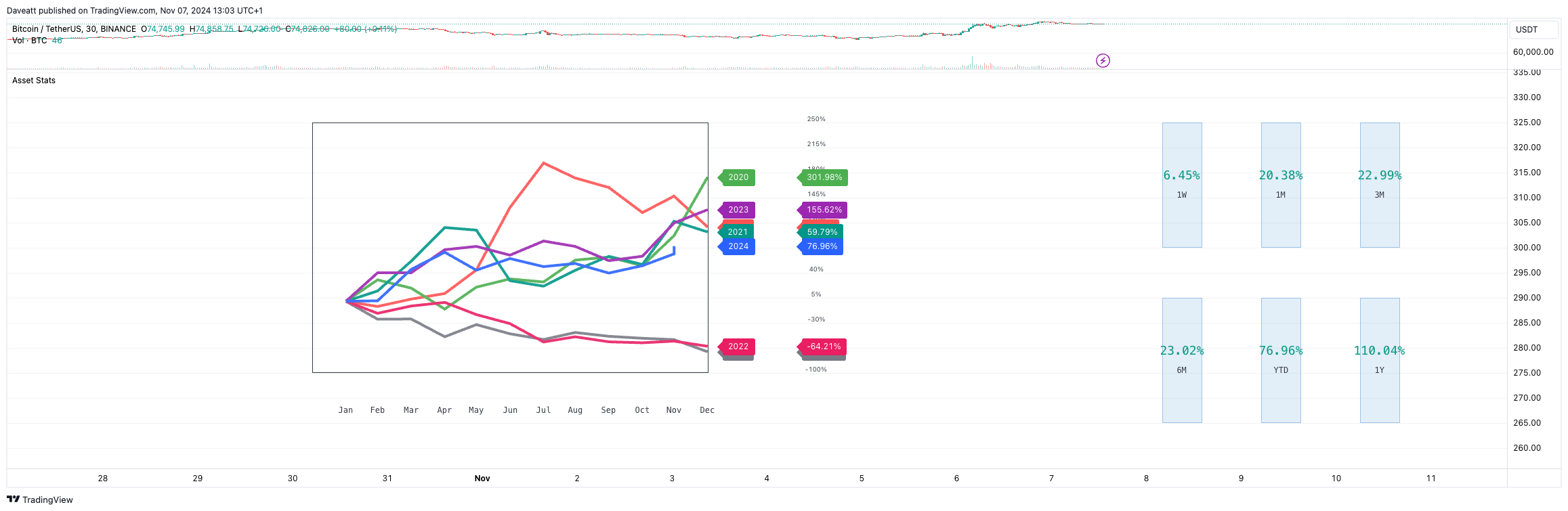Click the 28 date on time axis
The image size is (1568, 511).
click(103, 479)
